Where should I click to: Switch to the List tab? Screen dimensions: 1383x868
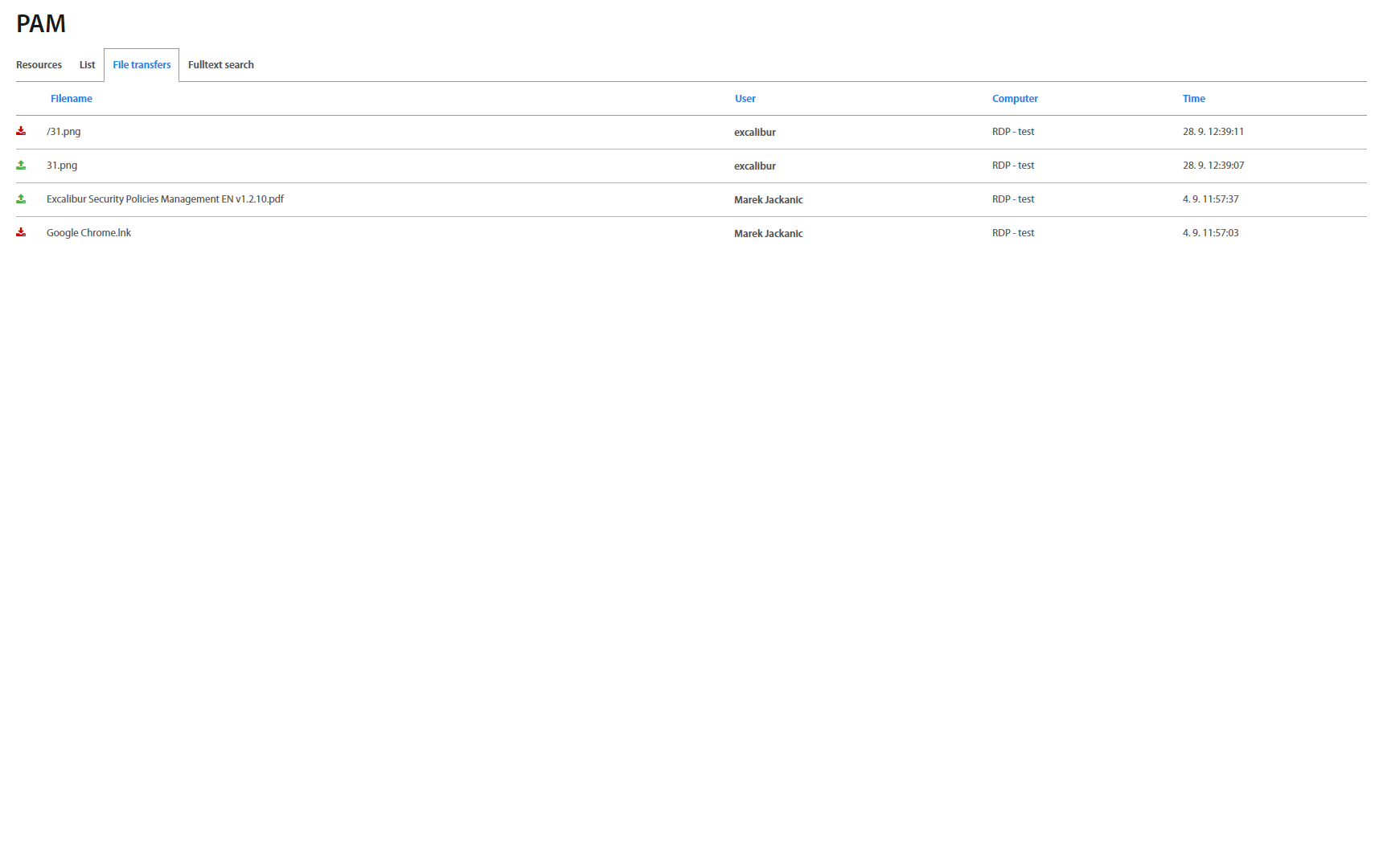click(x=87, y=65)
